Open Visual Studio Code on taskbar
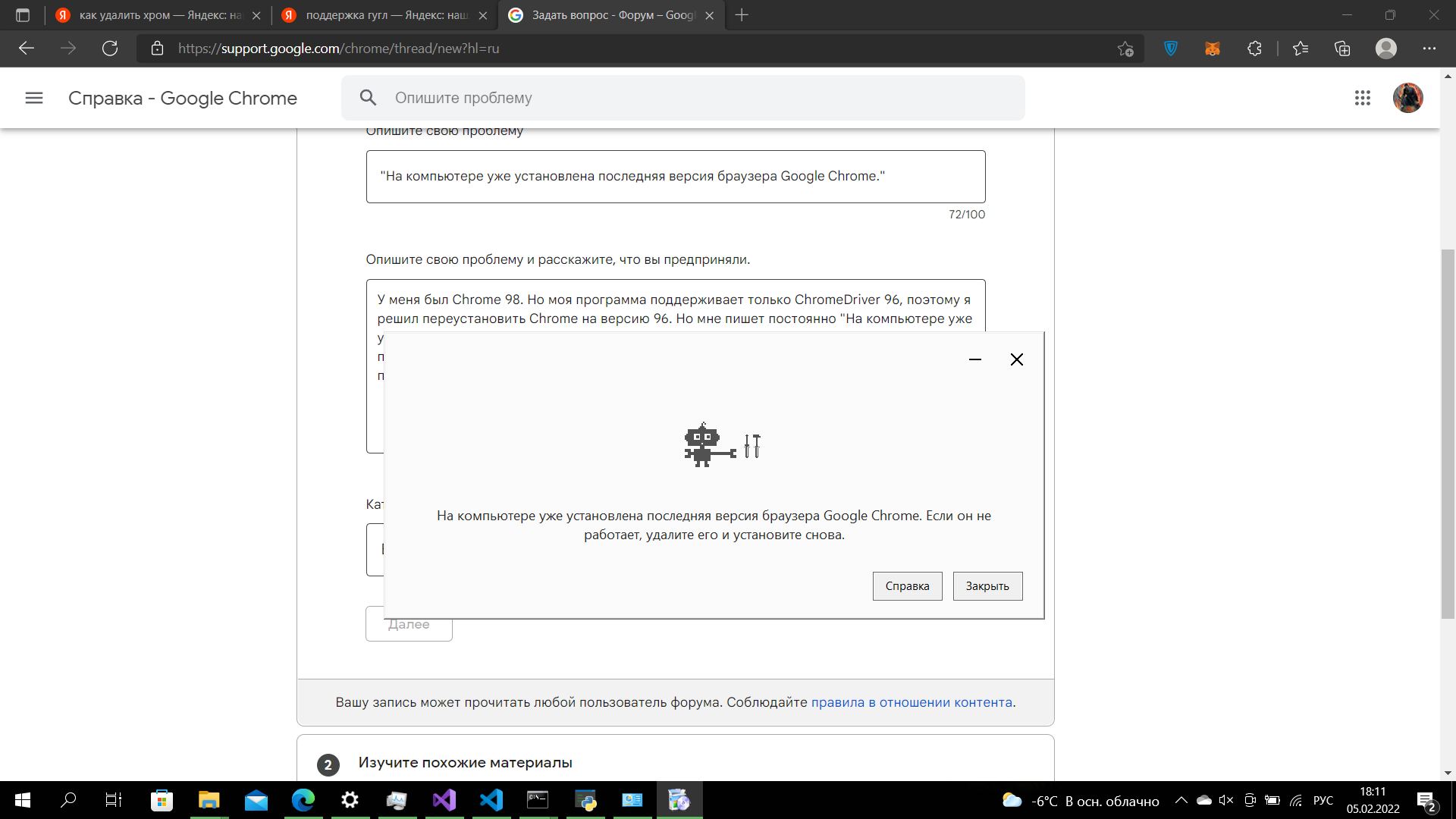1456x819 pixels. tap(491, 800)
